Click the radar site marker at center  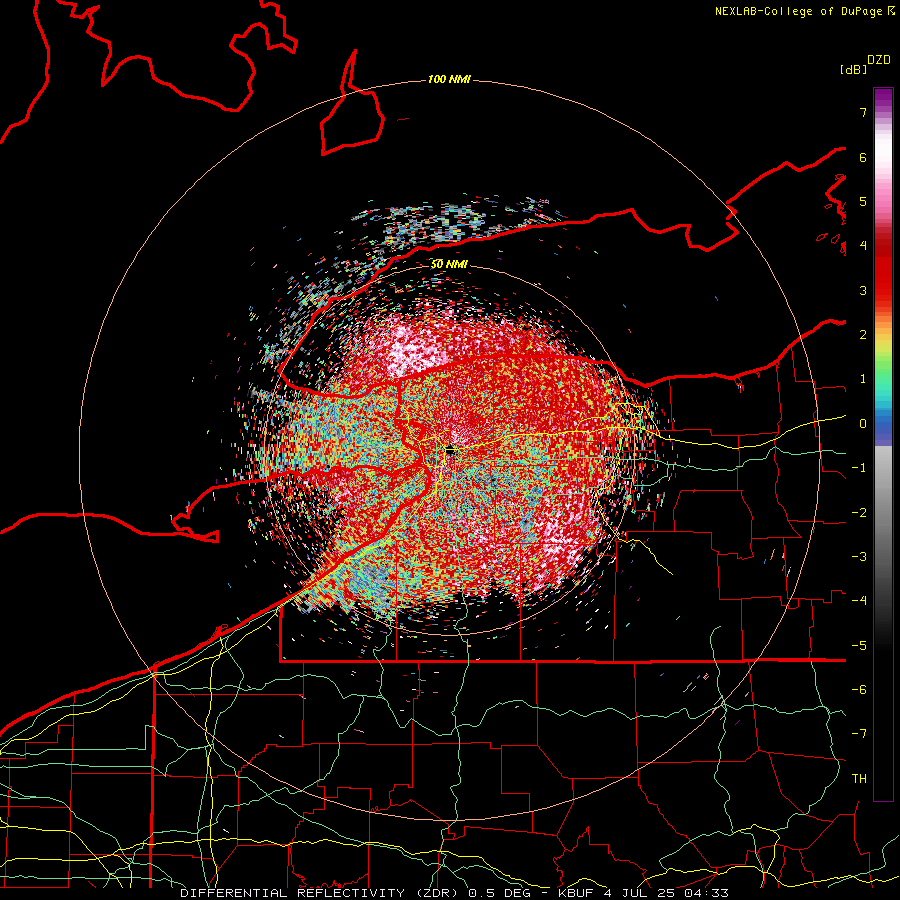point(450,451)
